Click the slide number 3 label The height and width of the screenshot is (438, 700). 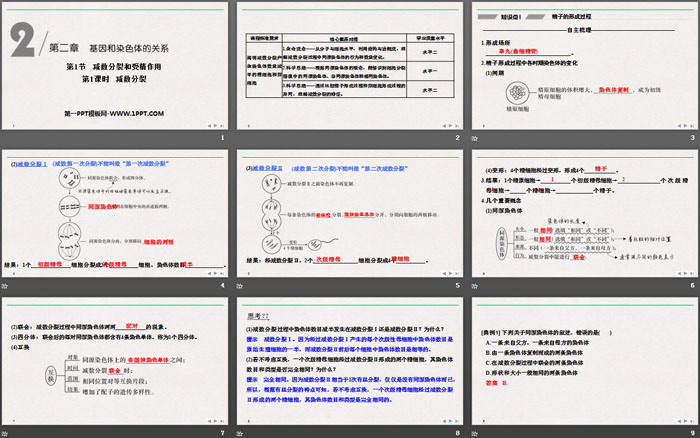pos(693,138)
